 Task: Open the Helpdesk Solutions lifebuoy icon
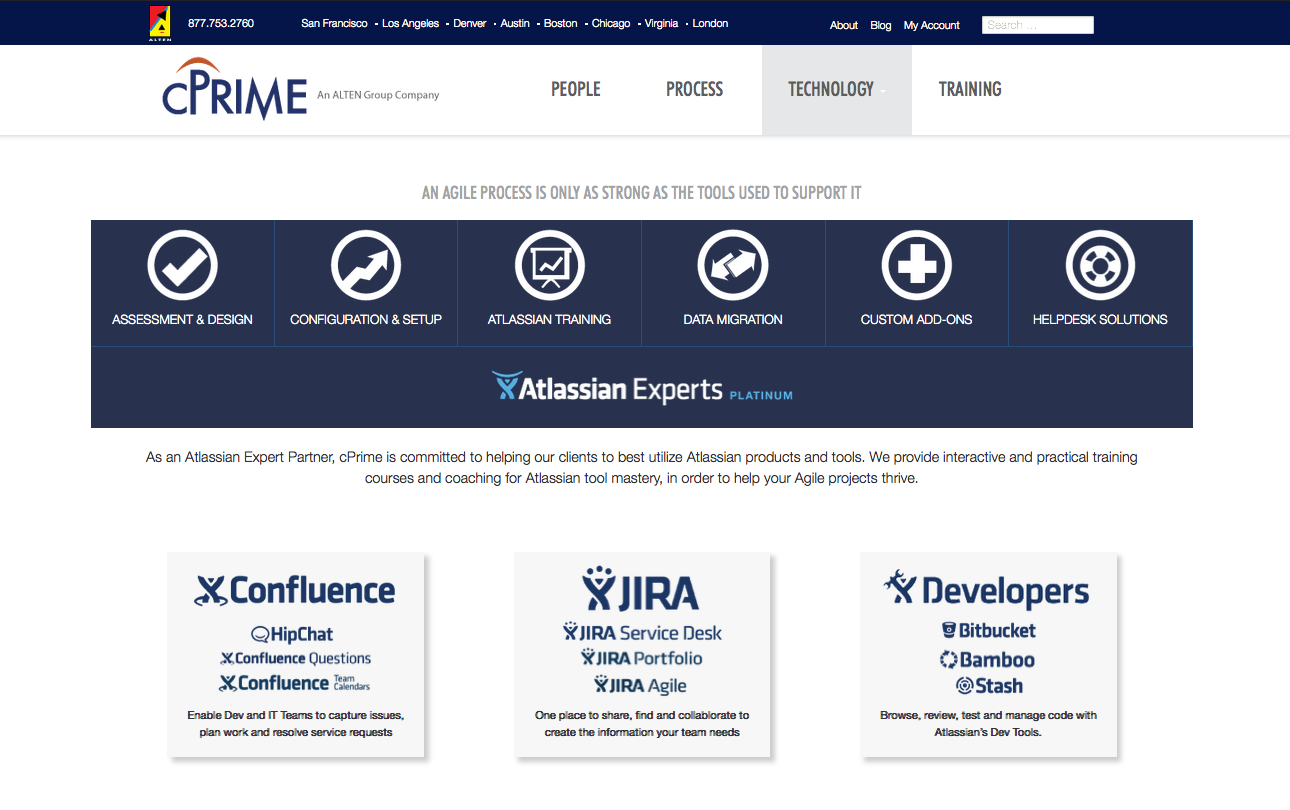[1100, 265]
